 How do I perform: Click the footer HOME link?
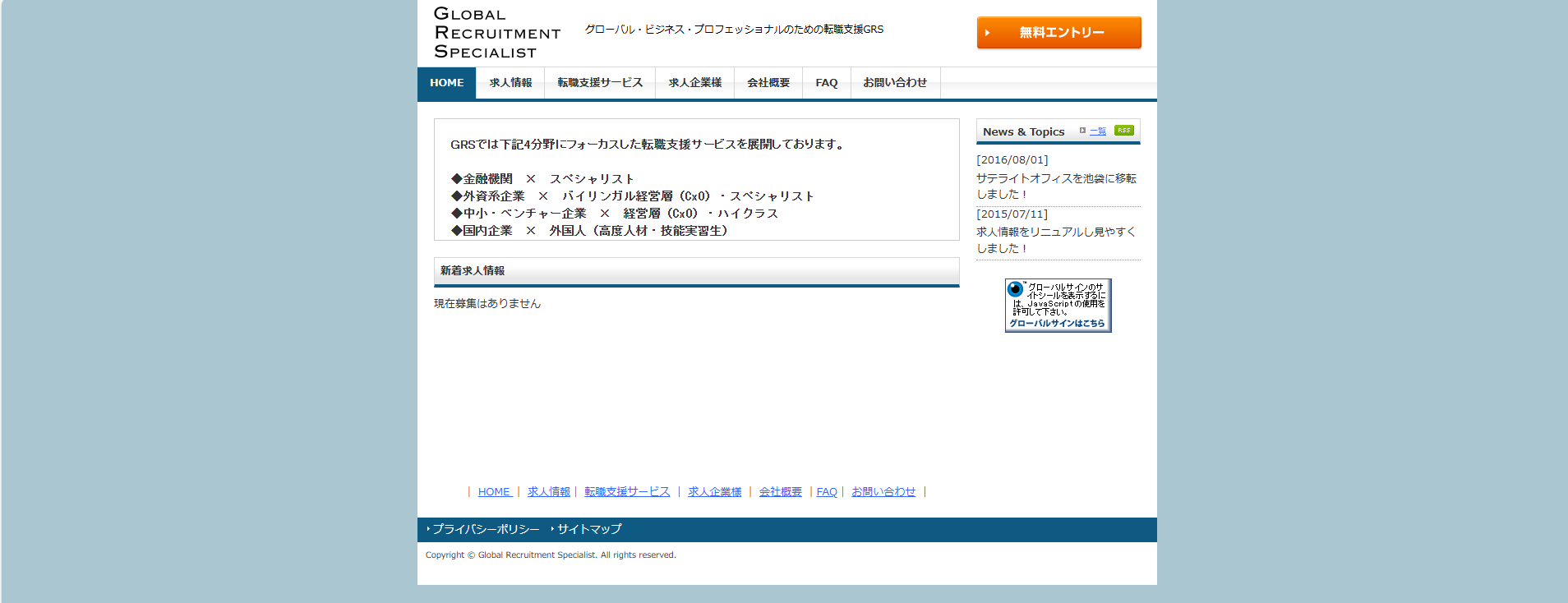click(495, 492)
